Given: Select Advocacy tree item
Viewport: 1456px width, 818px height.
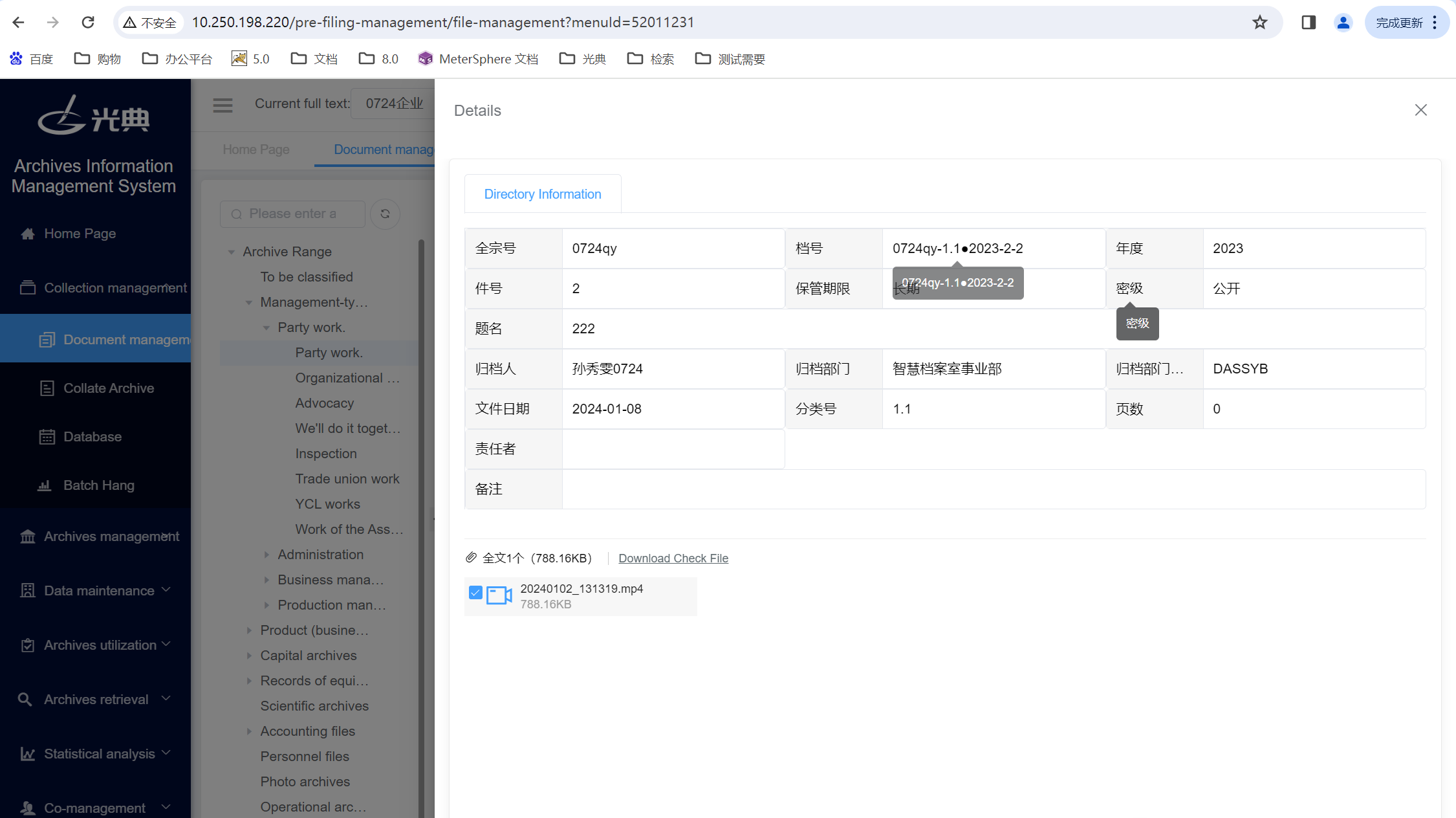Looking at the screenshot, I should point(325,403).
